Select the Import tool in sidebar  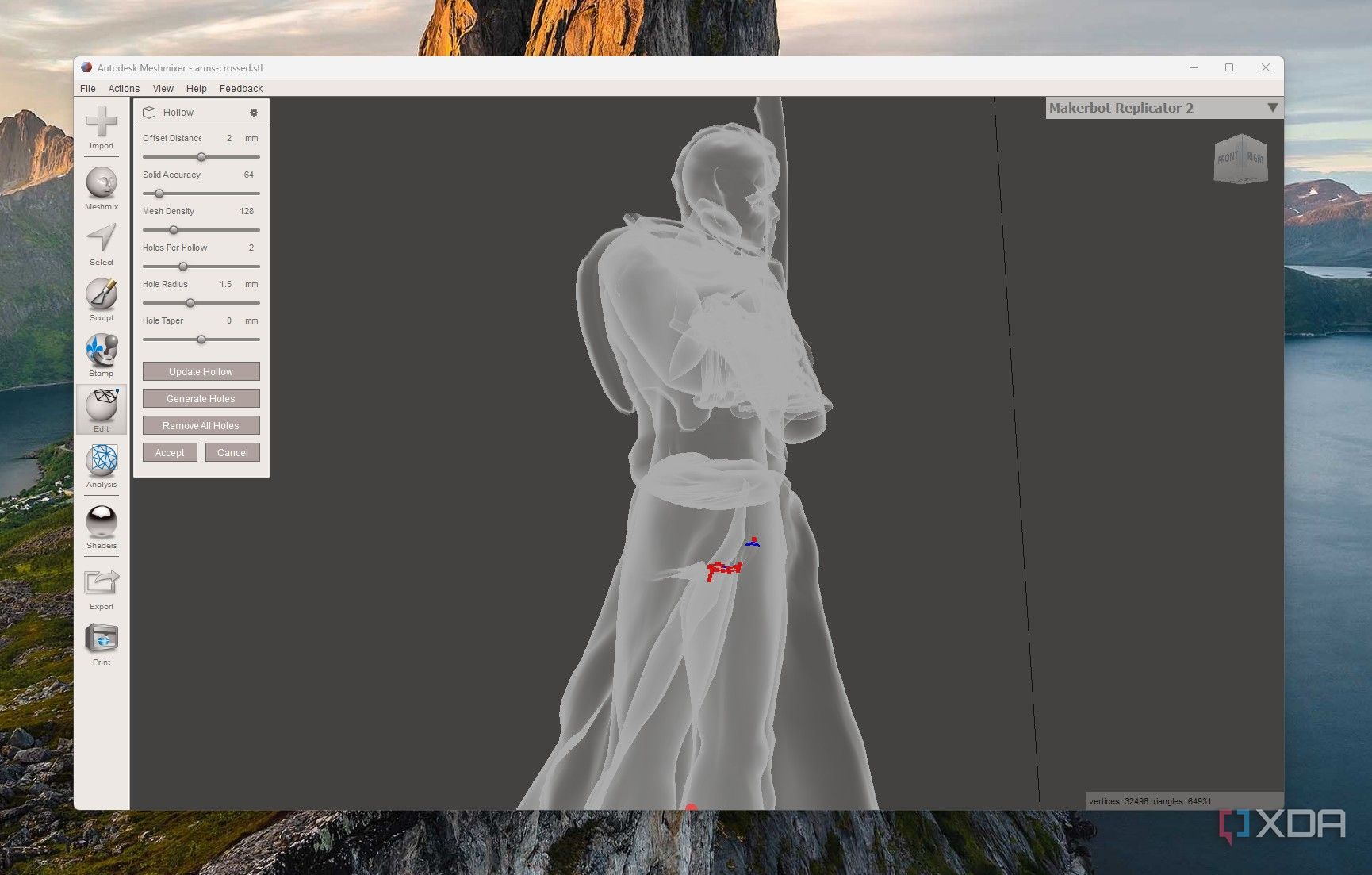[x=101, y=127]
